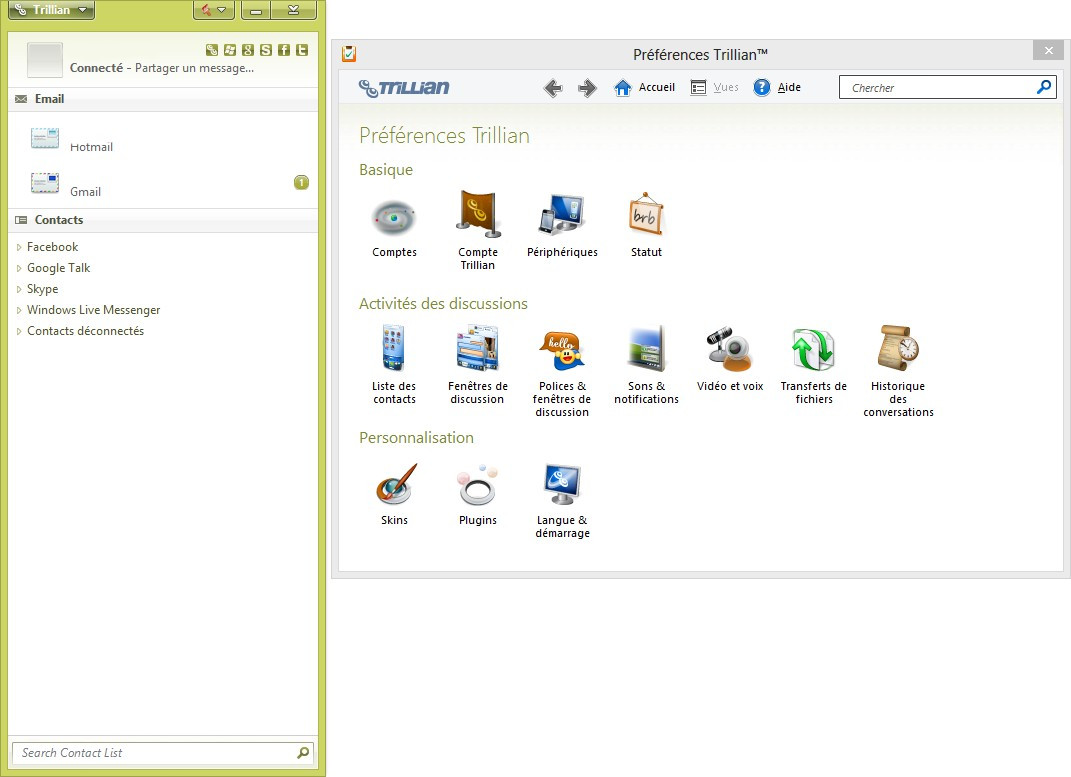1071x777 pixels.
Task: Open the Trillian main menu dropdown
Action: coord(51,10)
